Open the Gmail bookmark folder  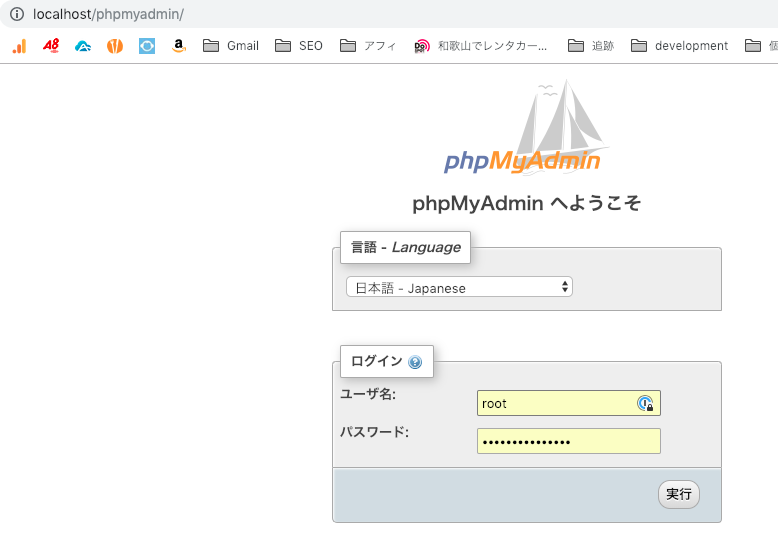click(231, 46)
